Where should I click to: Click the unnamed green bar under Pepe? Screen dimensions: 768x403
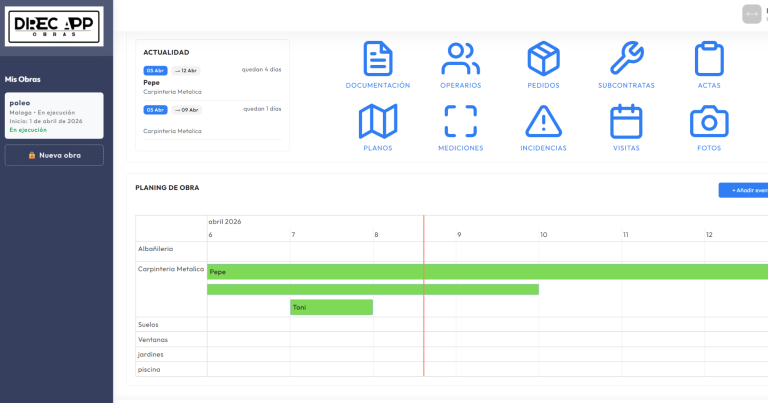pyautogui.click(x=372, y=289)
